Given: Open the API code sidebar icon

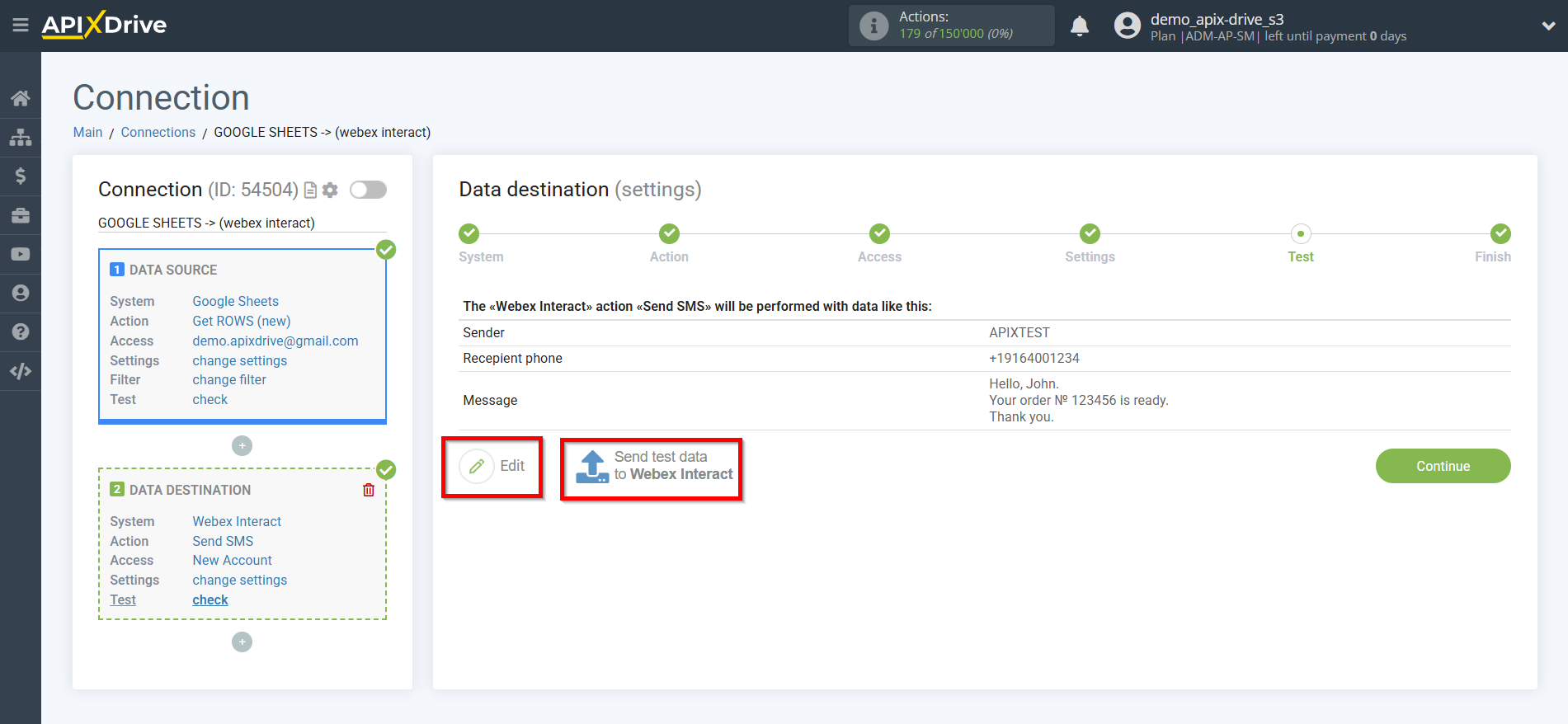Looking at the screenshot, I should click(x=21, y=371).
